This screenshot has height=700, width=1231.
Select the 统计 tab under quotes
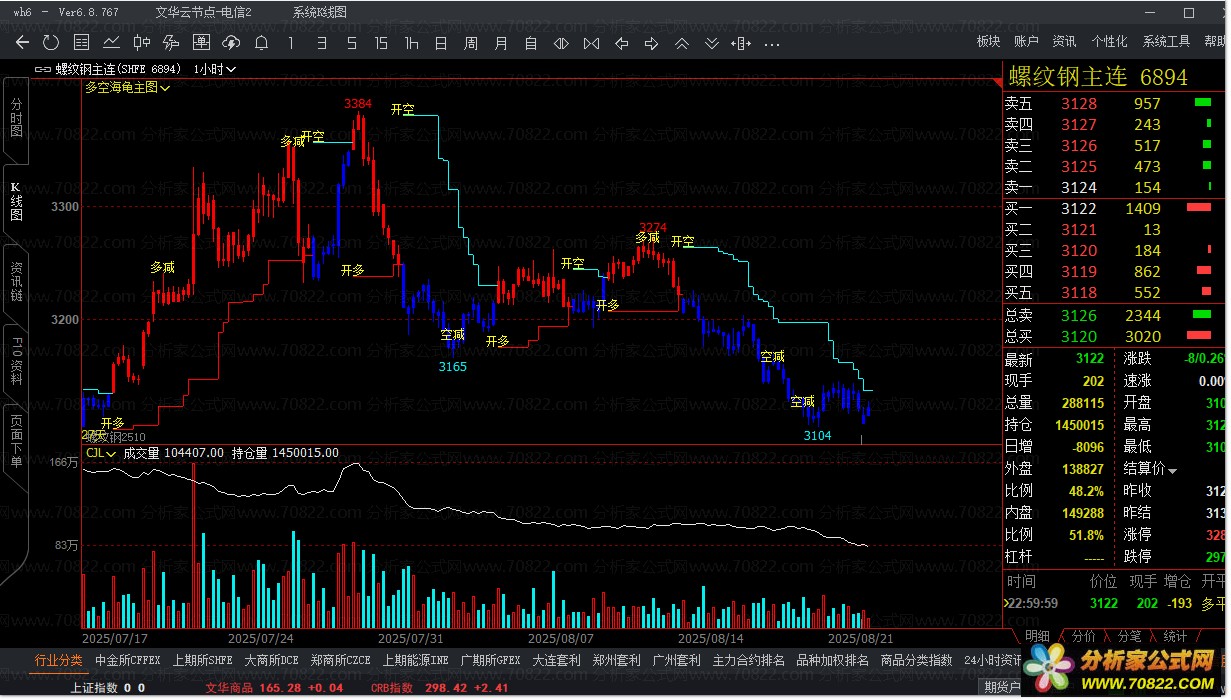coord(1175,636)
